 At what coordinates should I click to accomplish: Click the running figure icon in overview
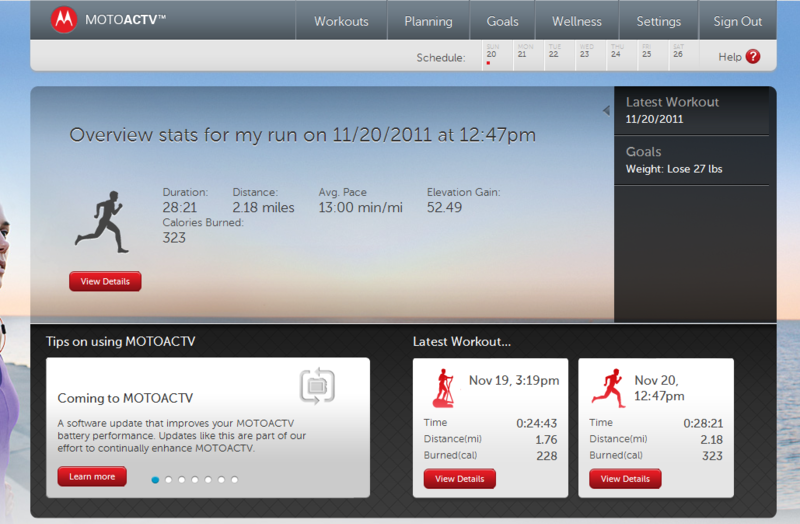coord(102,222)
